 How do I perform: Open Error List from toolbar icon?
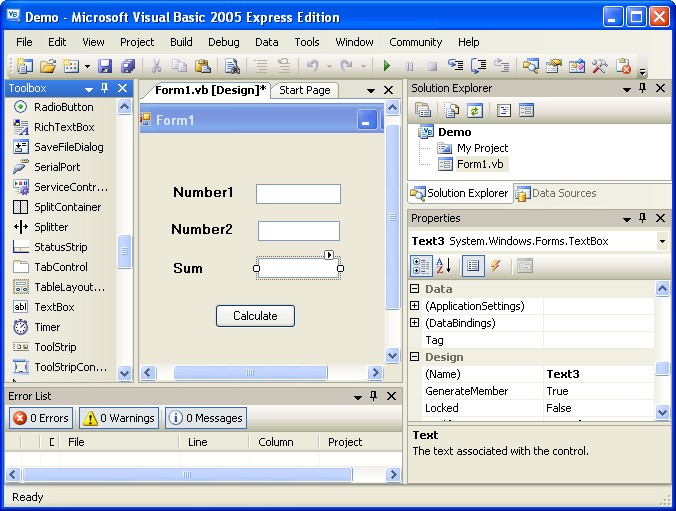point(623,66)
